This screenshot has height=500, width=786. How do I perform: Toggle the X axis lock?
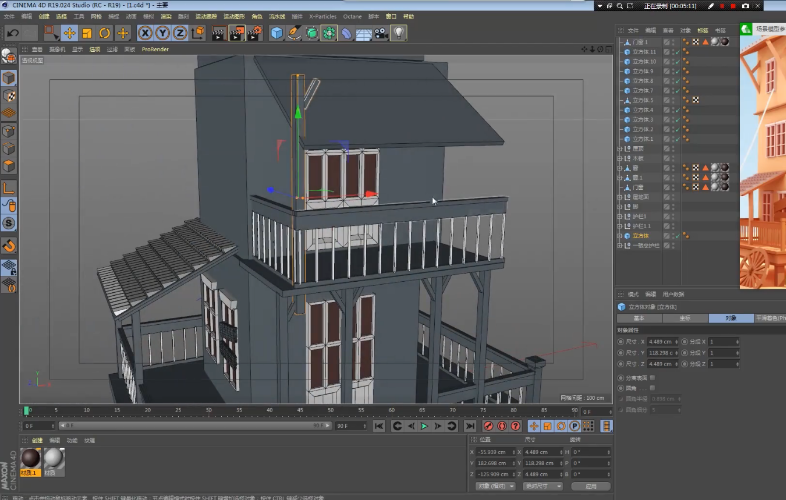pyautogui.click(x=145, y=33)
